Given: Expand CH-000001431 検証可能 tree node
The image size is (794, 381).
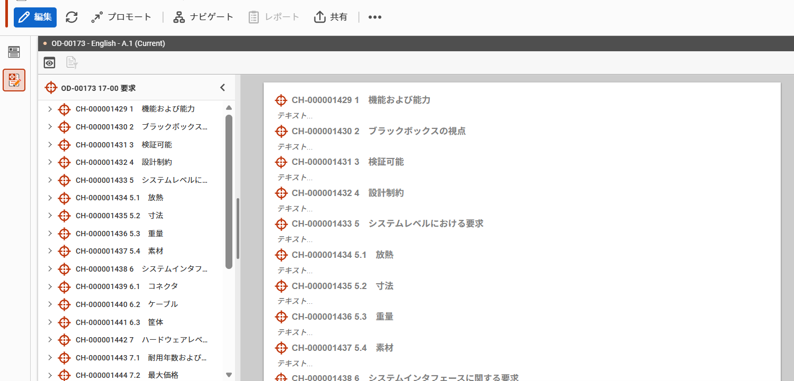Looking at the screenshot, I should pyautogui.click(x=50, y=144).
